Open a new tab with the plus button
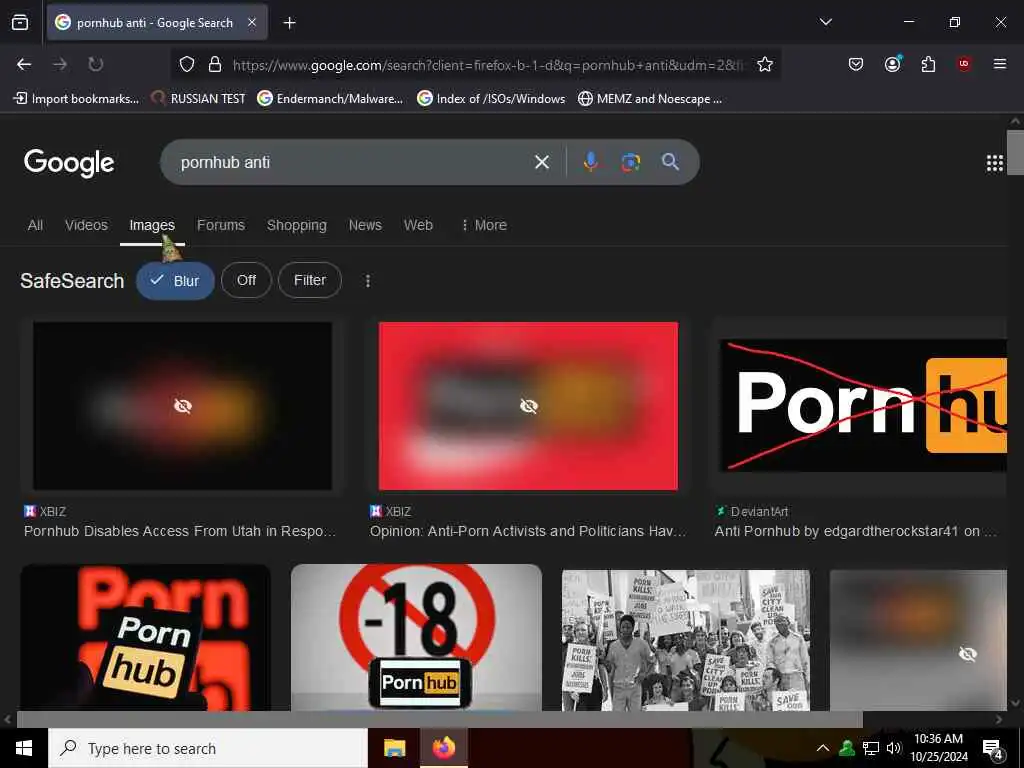Screen dimensions: 1024x768 tap(289, 23)
